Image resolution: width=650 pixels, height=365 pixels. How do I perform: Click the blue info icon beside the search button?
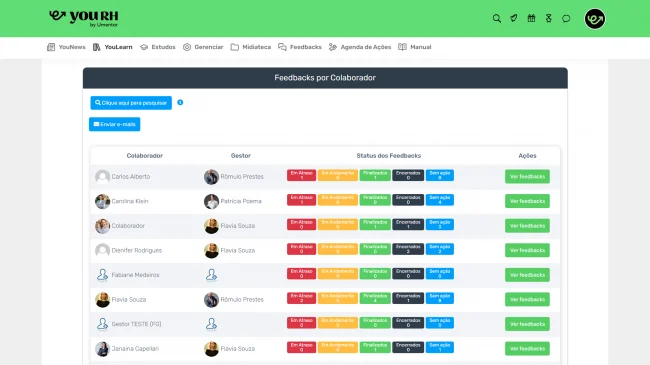pos(180,102)
